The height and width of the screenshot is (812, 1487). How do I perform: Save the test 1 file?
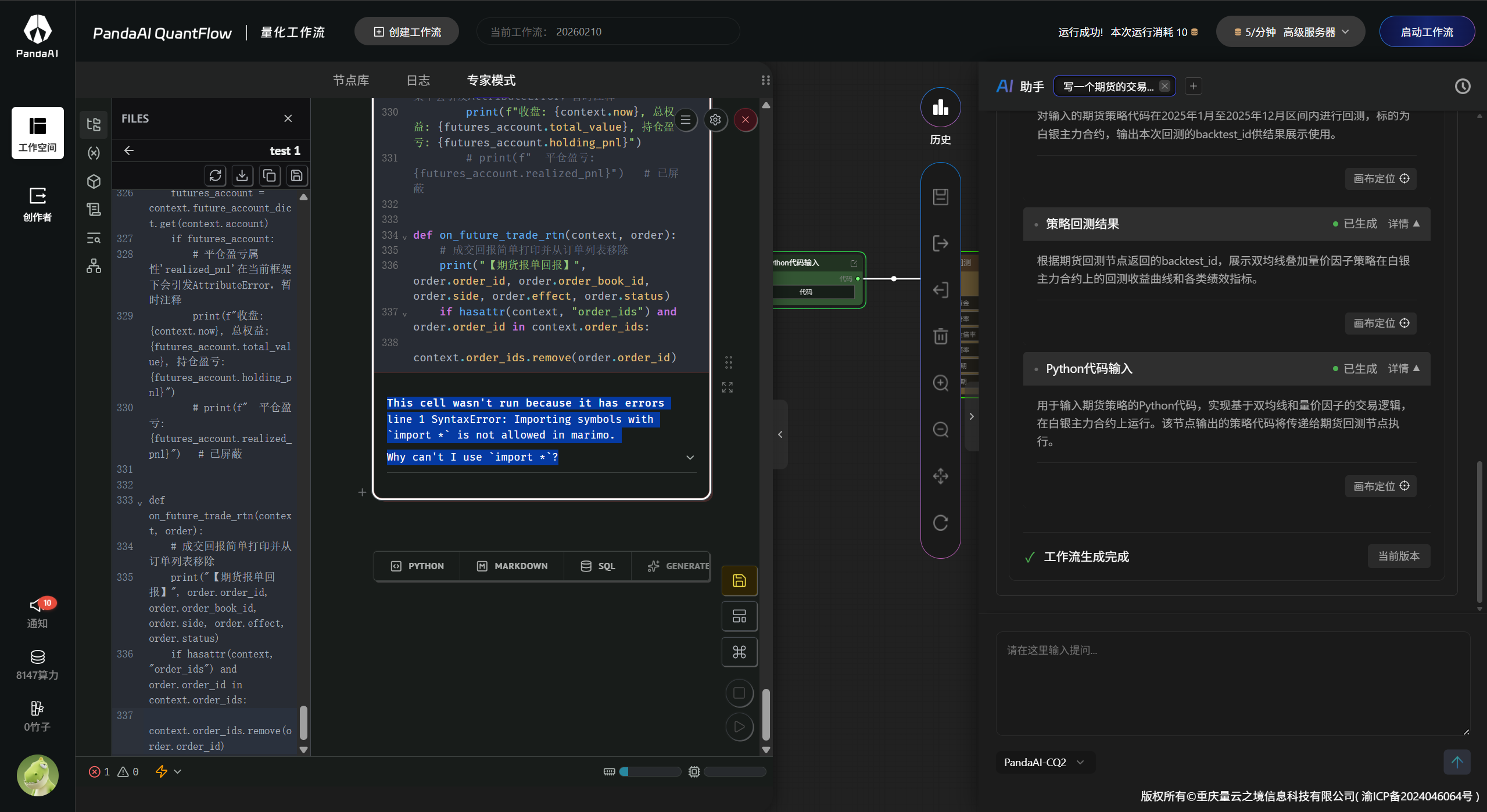[x=296, y=175]
